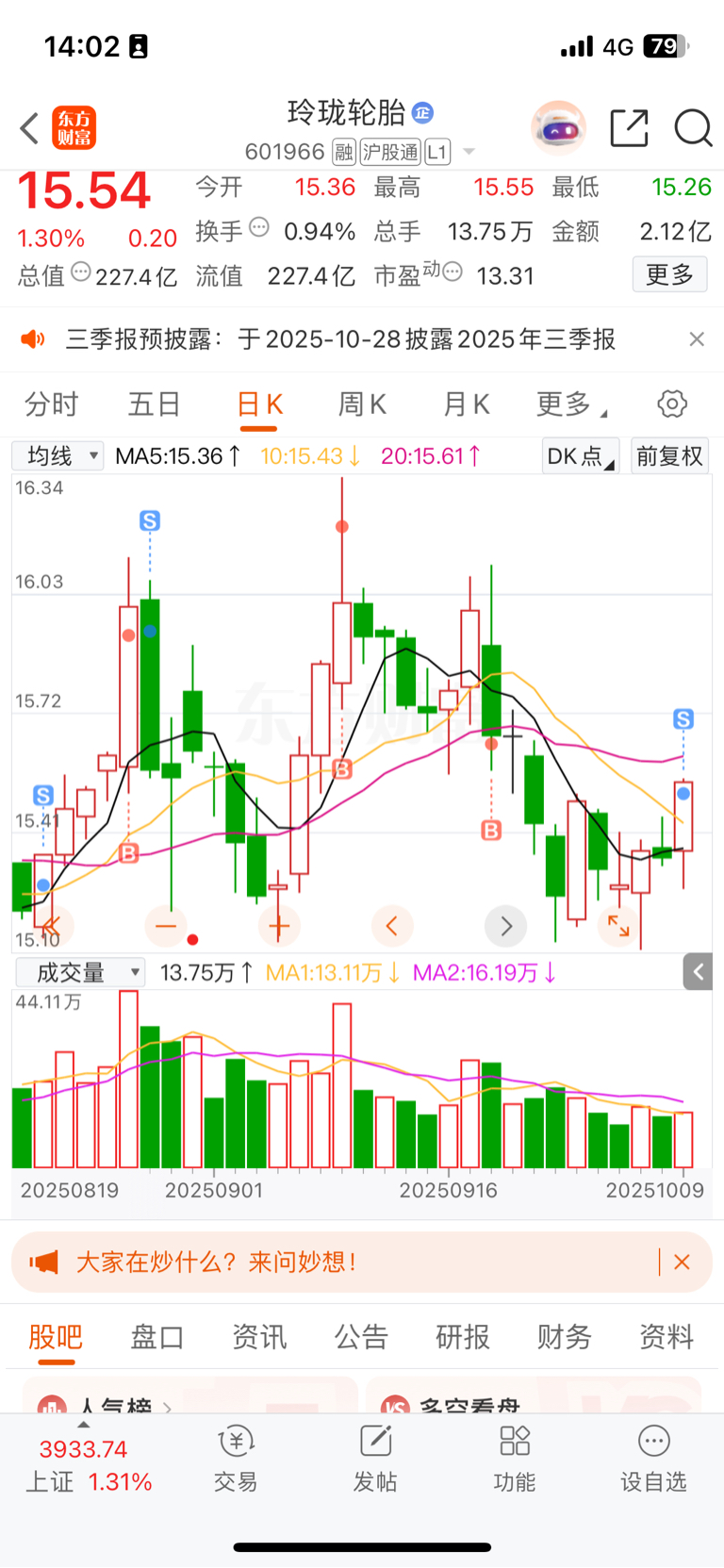Tap the rightmost S marker near 20251009
The width and height of the screenshot is (724, 1568).
click(x=683, y=719)
